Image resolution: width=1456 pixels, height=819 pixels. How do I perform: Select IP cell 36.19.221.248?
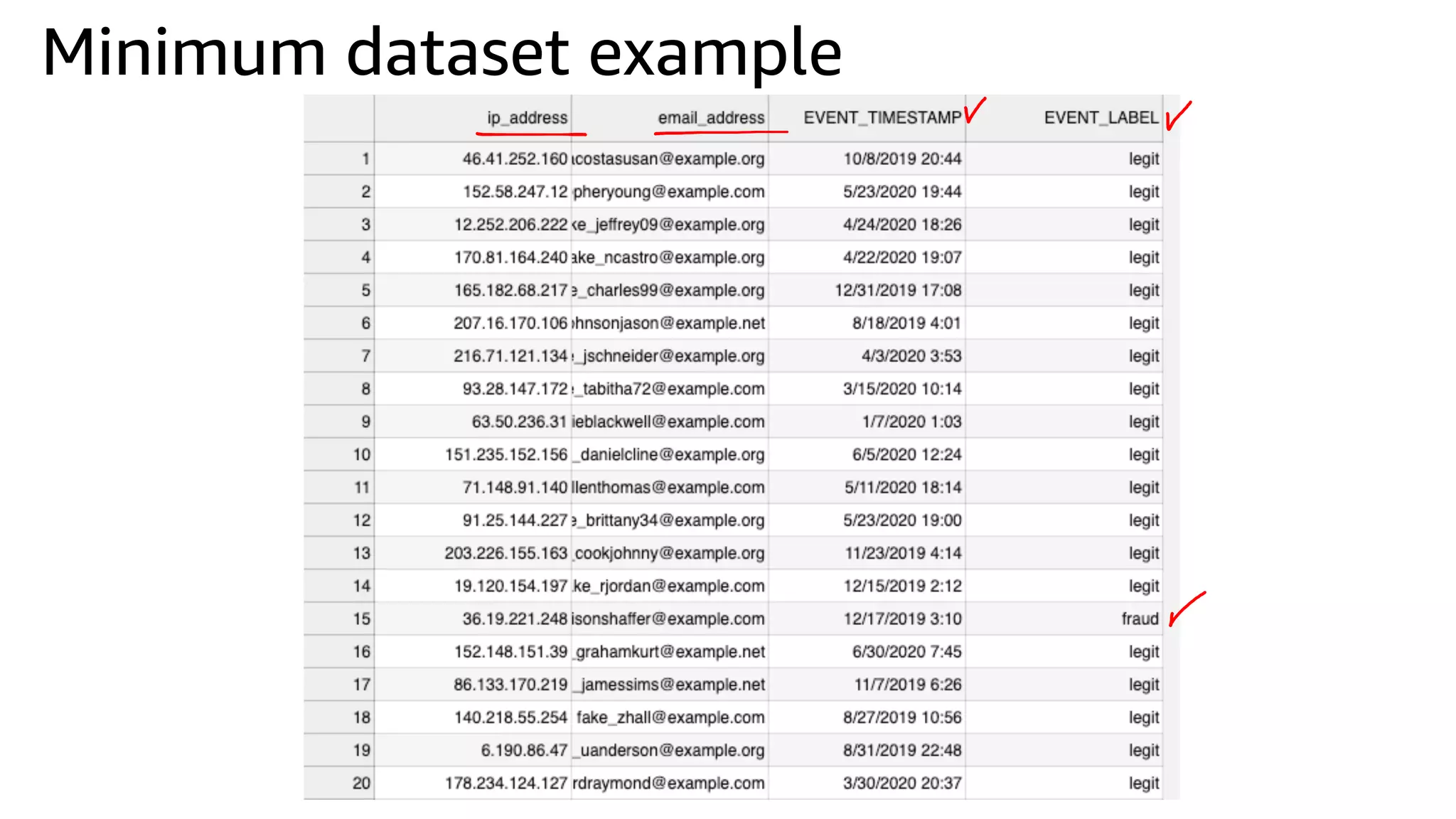coord(473,619)
